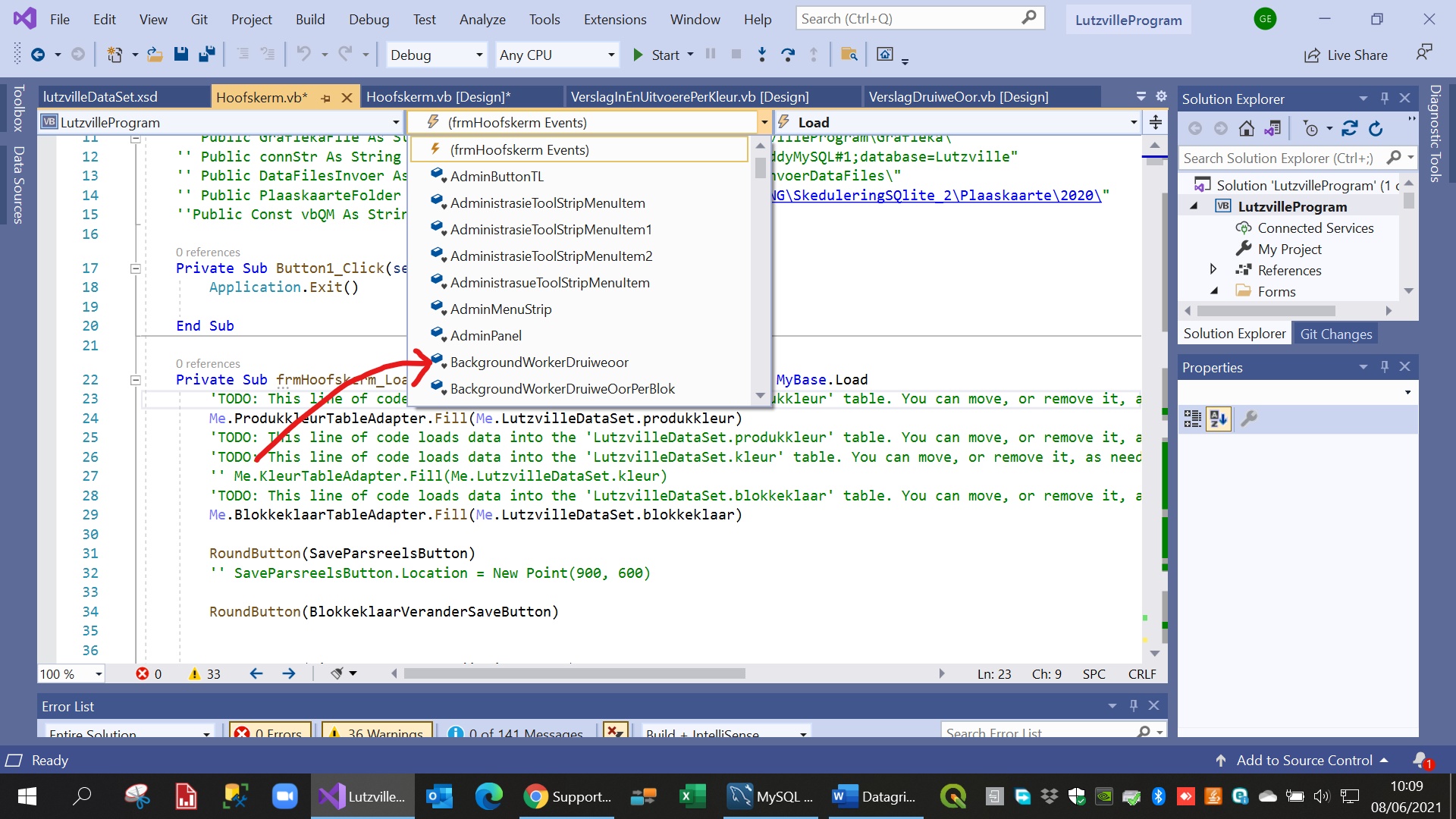Click the warnings count indicator showing 33

[204, 673]
